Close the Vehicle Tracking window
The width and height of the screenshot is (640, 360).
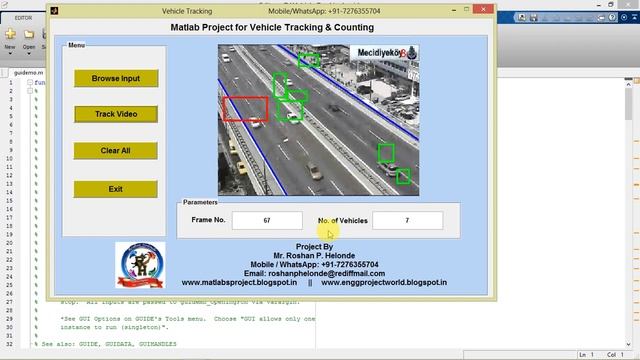pos(483,9)
